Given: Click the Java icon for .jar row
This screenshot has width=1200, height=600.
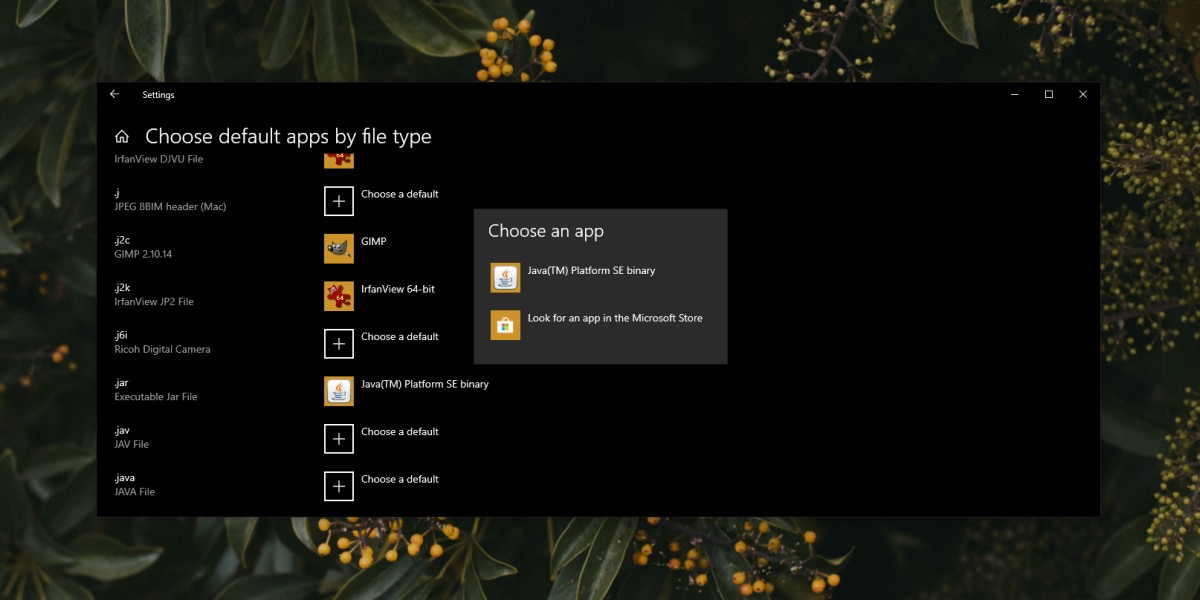Looking at the screenshot, I should click(339, 391).
